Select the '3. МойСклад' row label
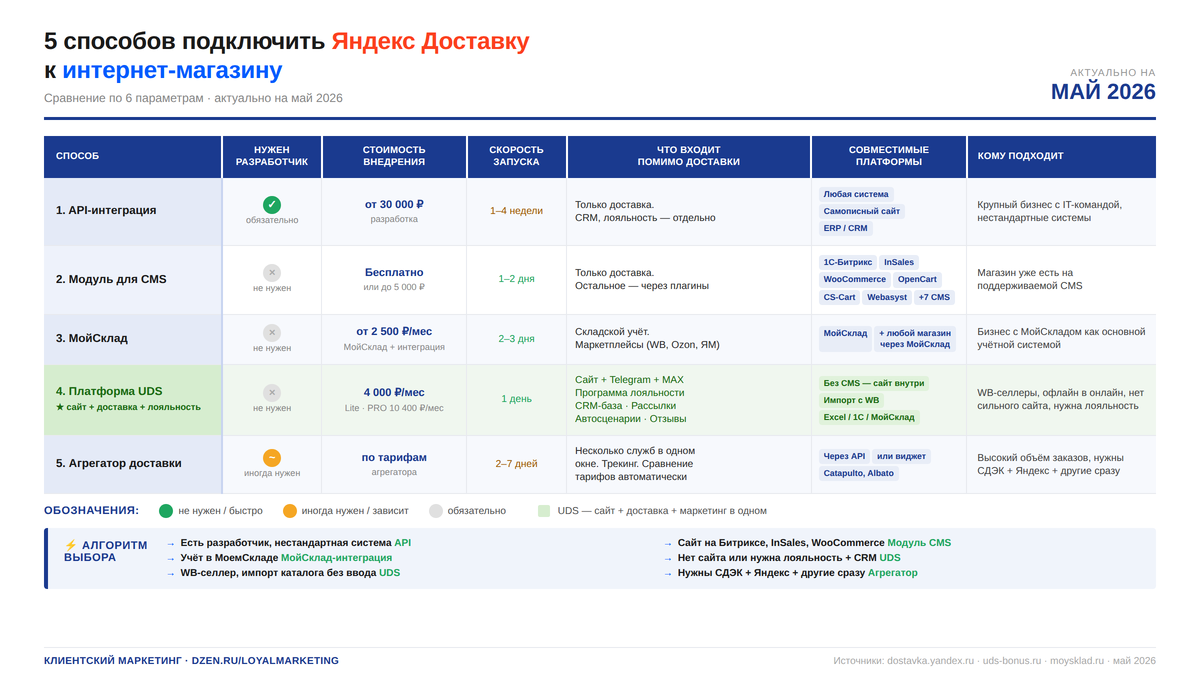 pos(92,338)
